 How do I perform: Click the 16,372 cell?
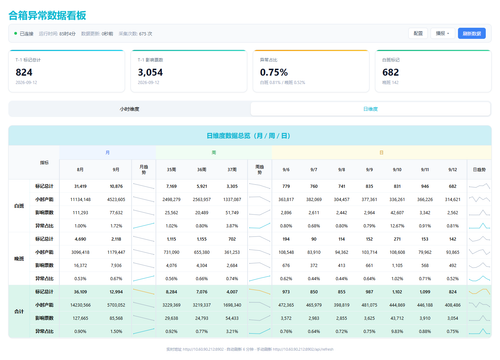tap(80, 265)
